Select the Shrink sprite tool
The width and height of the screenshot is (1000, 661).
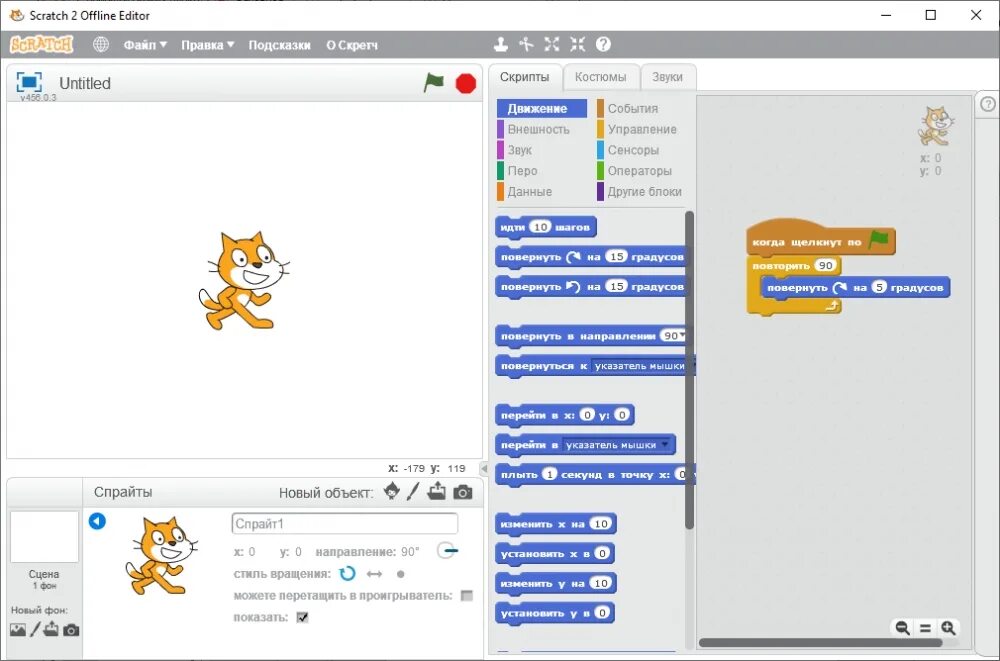click(x=577, y=44)
